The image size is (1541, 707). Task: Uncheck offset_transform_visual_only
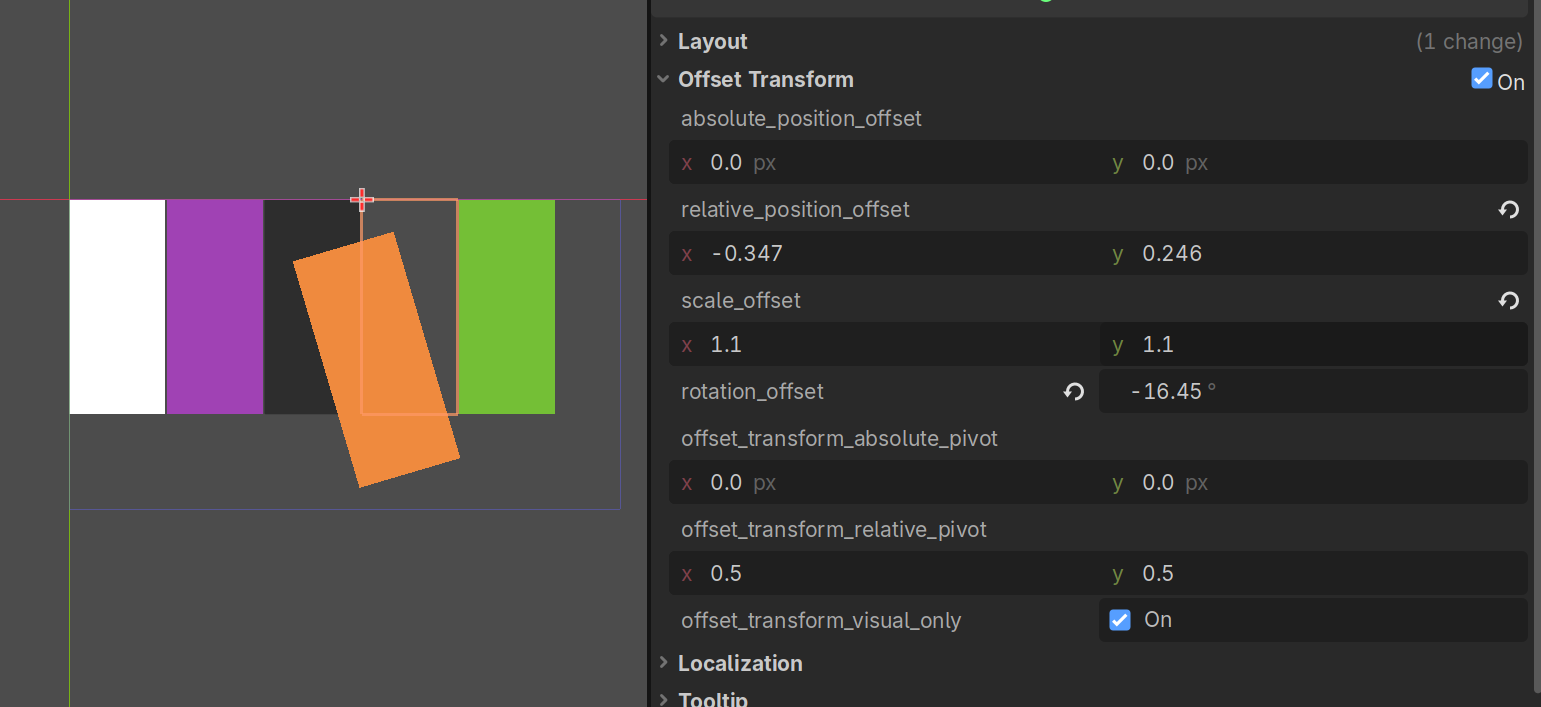point(1119,619)
